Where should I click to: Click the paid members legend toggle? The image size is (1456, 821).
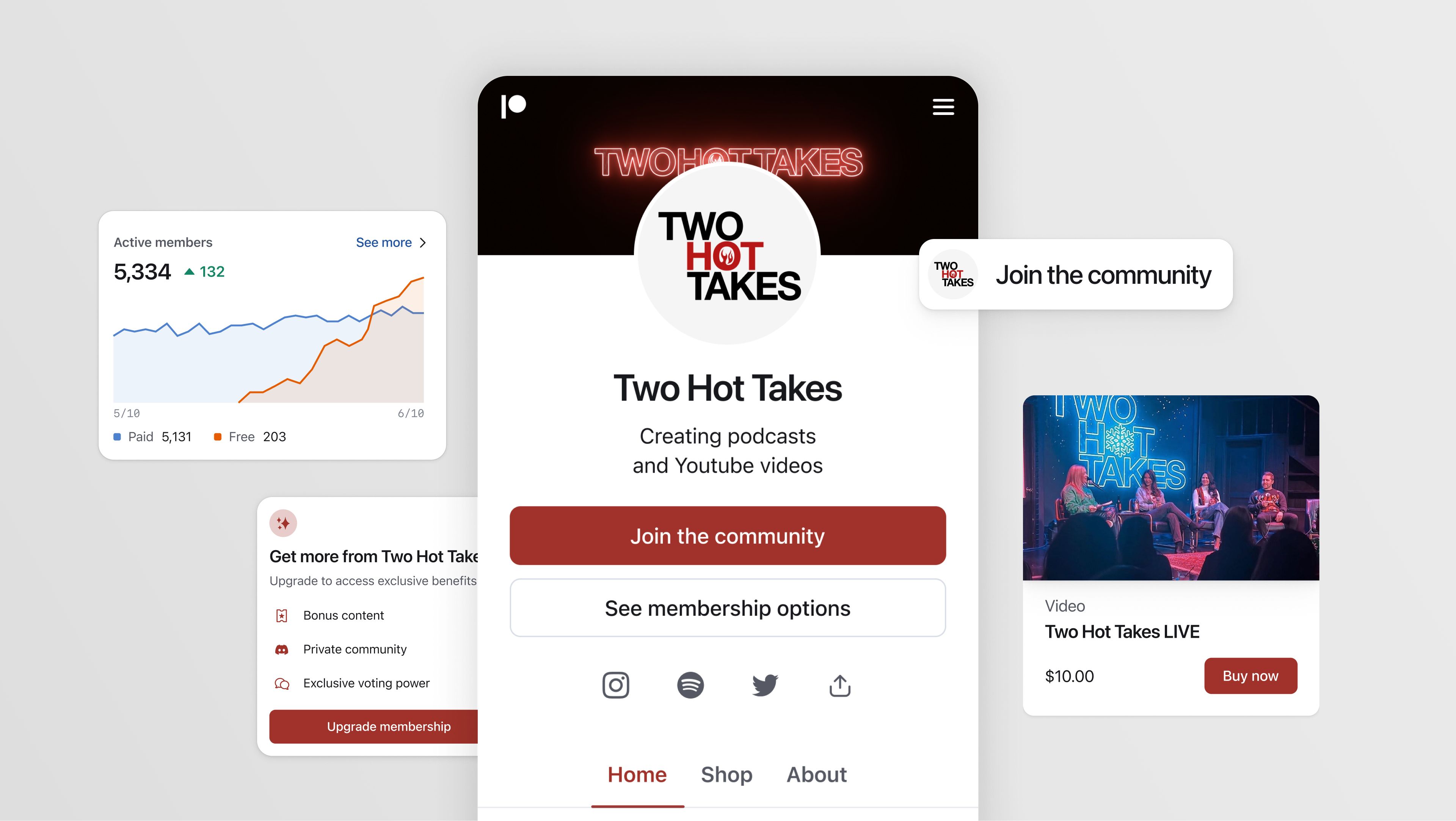pos(155,437)
